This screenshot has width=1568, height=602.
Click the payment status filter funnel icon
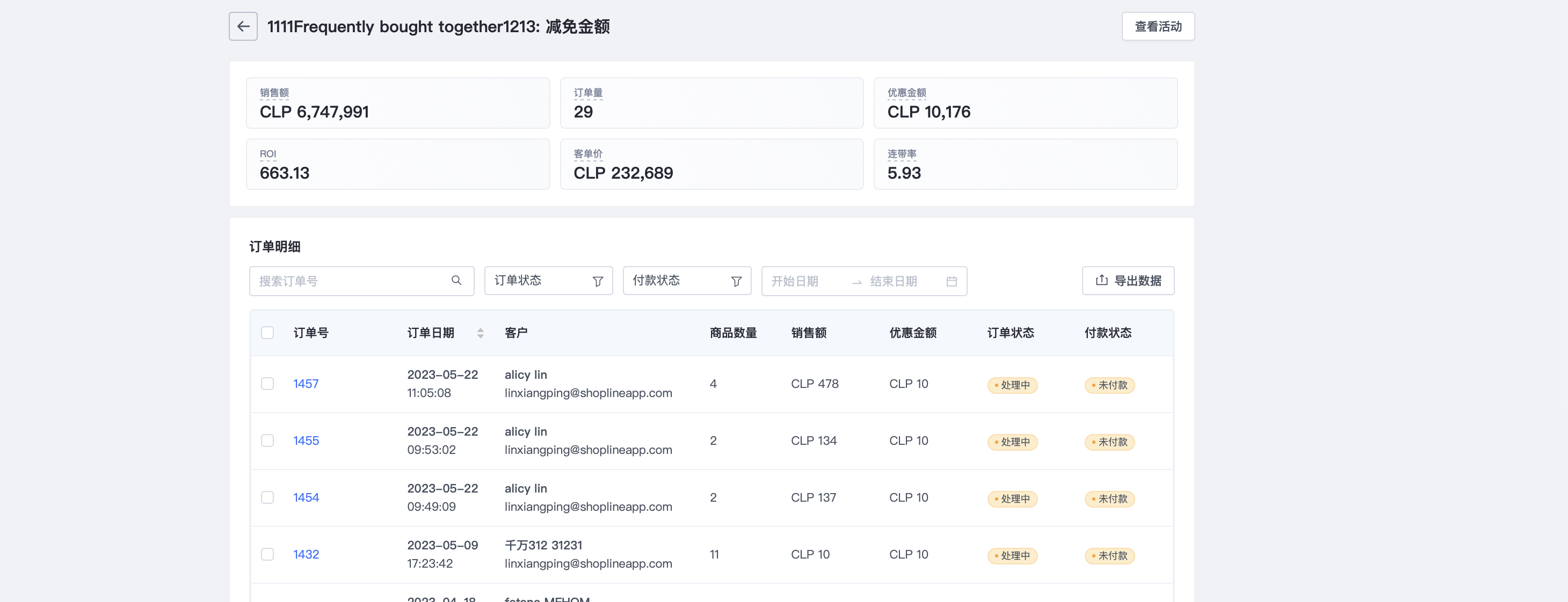click(x=736, y=281)
